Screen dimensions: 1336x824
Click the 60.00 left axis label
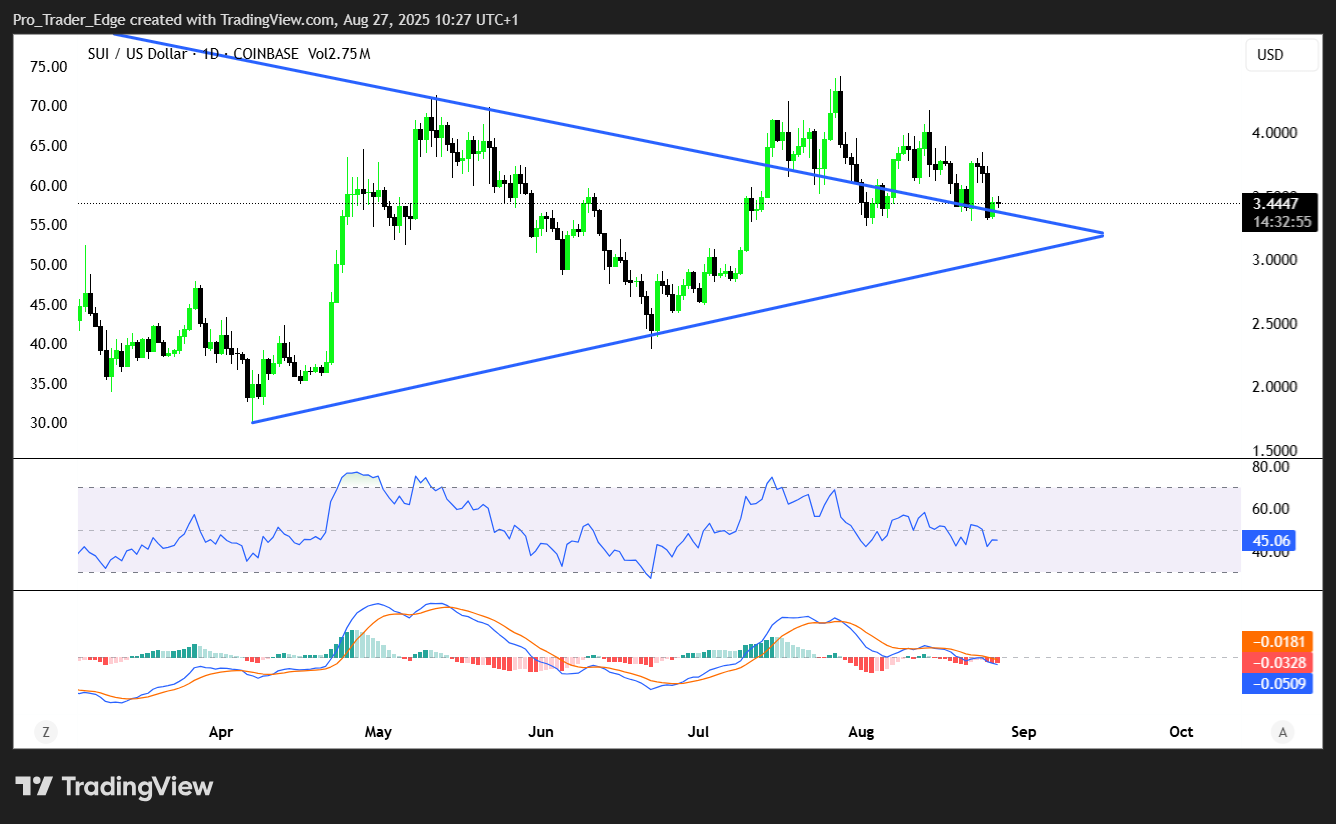(50, 186)
